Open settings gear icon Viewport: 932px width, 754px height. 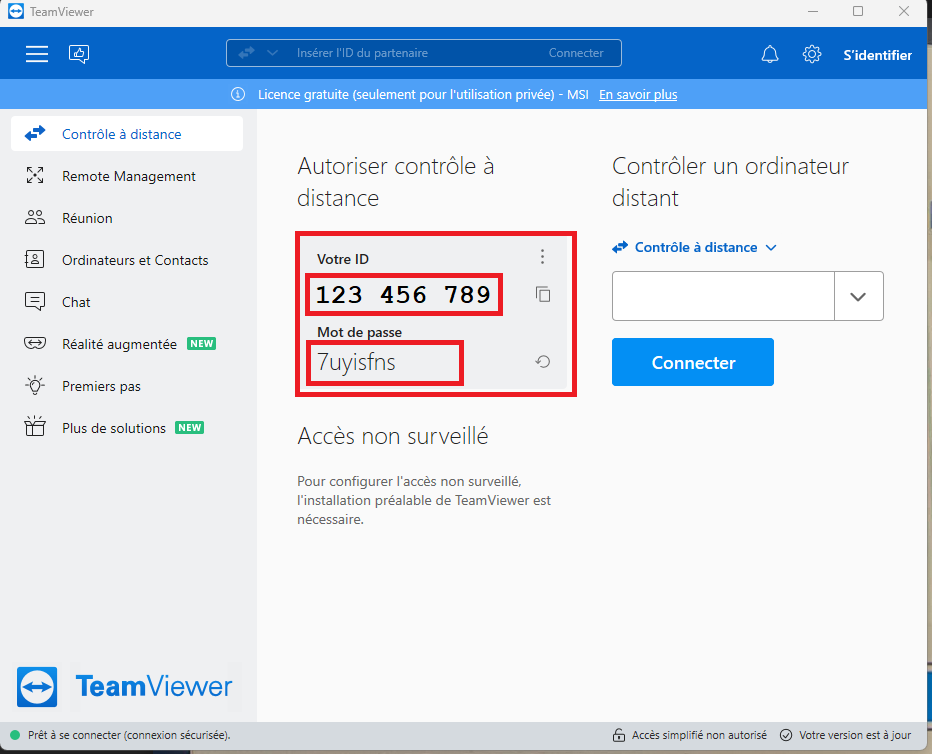click(812, 55)
